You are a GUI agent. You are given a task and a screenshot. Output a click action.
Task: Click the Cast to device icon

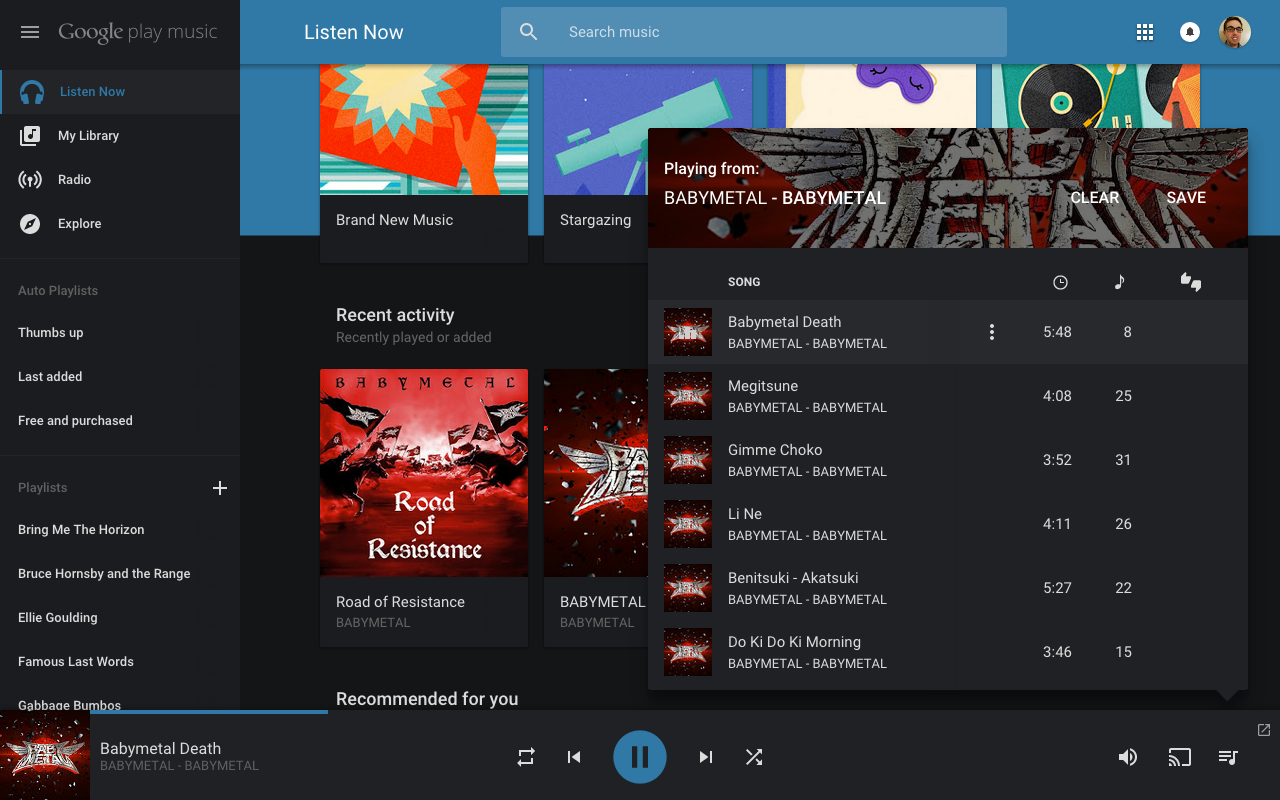[x=1180, y=757]
